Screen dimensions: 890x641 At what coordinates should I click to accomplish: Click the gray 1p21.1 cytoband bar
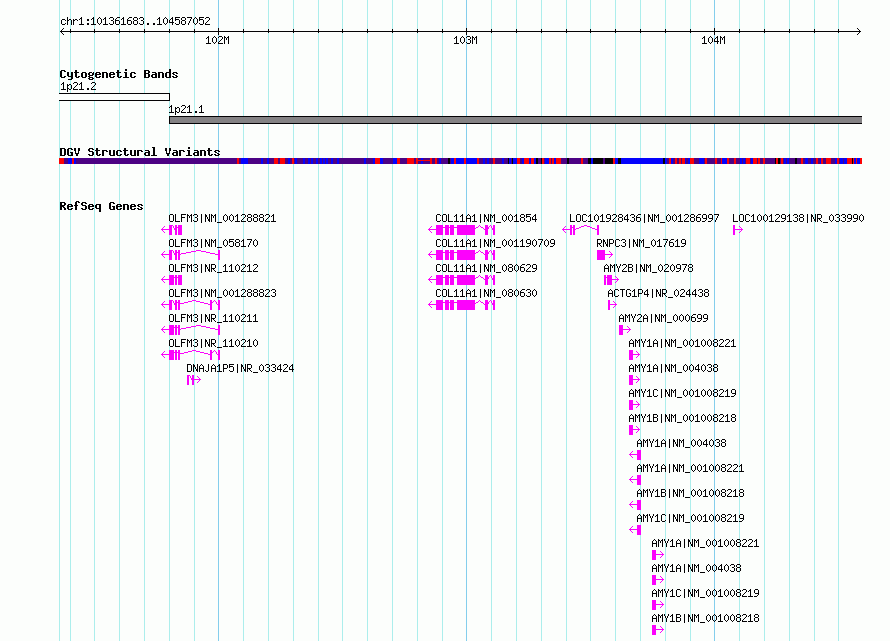(515, 120)
